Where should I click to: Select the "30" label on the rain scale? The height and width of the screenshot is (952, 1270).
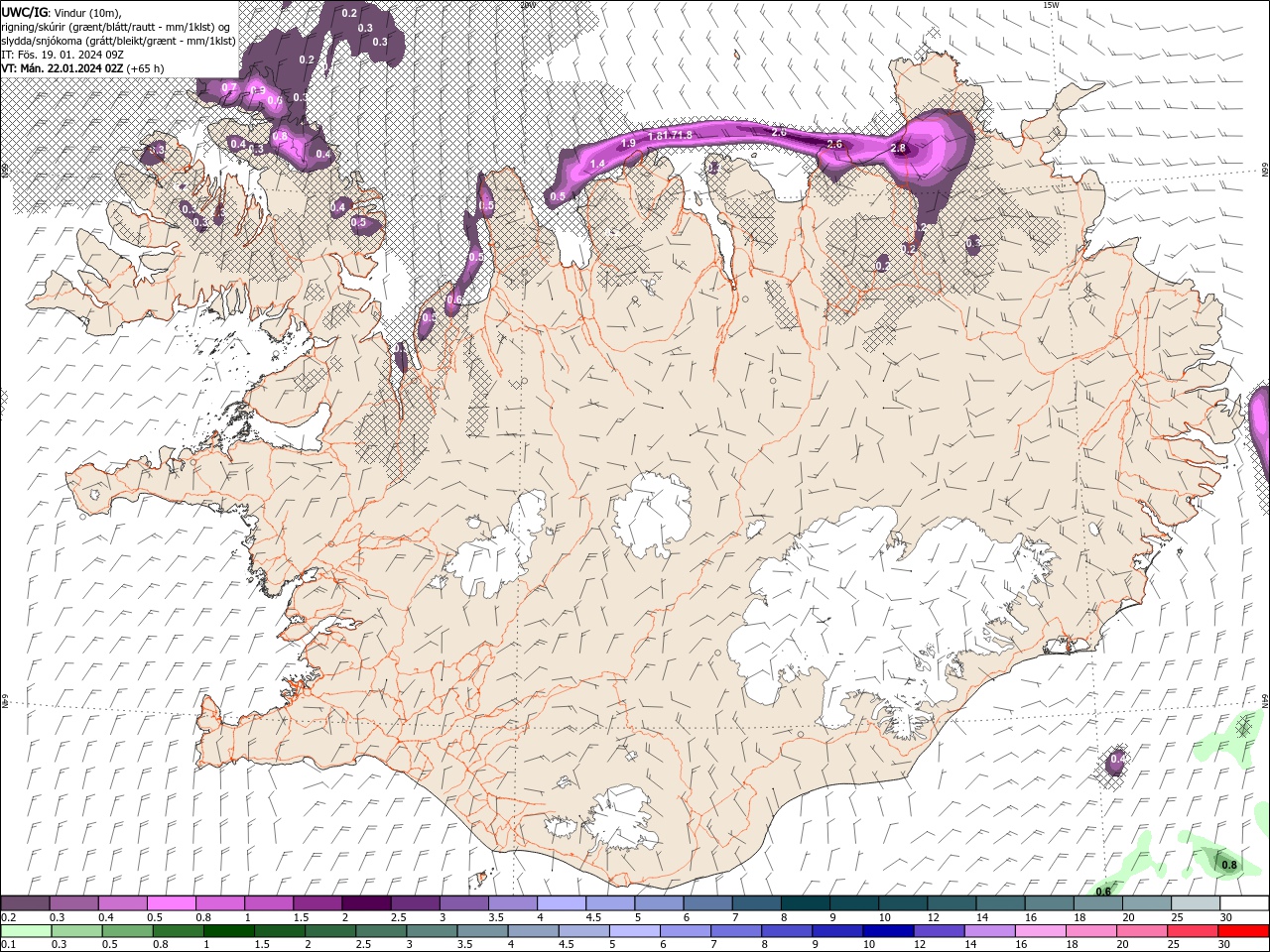(1226, 945)
